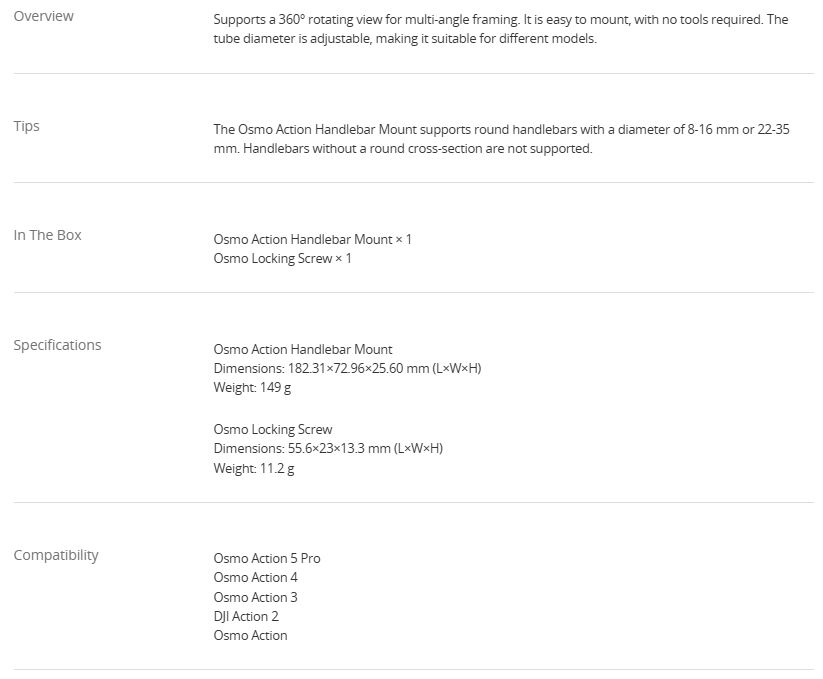
Task: Select the Tips section label
Action: point(27,126)
